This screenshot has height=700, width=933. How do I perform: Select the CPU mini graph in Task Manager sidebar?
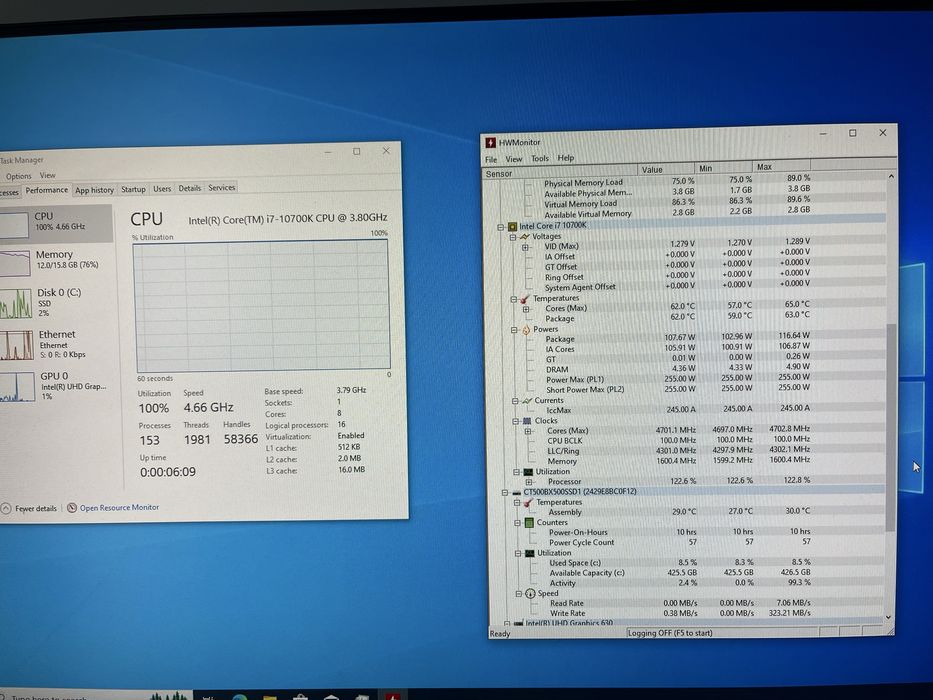coord(13,225)
